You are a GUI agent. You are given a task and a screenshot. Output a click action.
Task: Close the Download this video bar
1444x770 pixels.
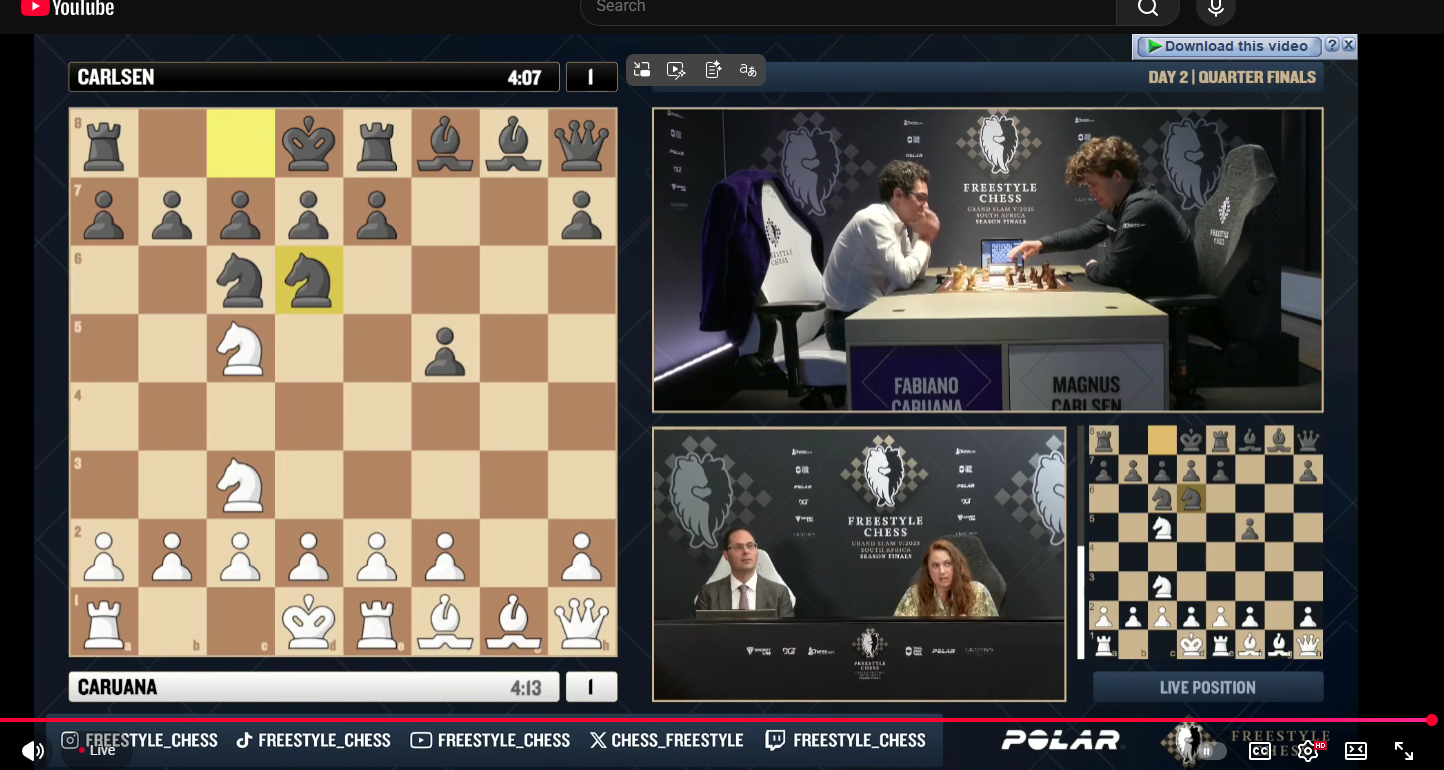(x=1348, y=46)
